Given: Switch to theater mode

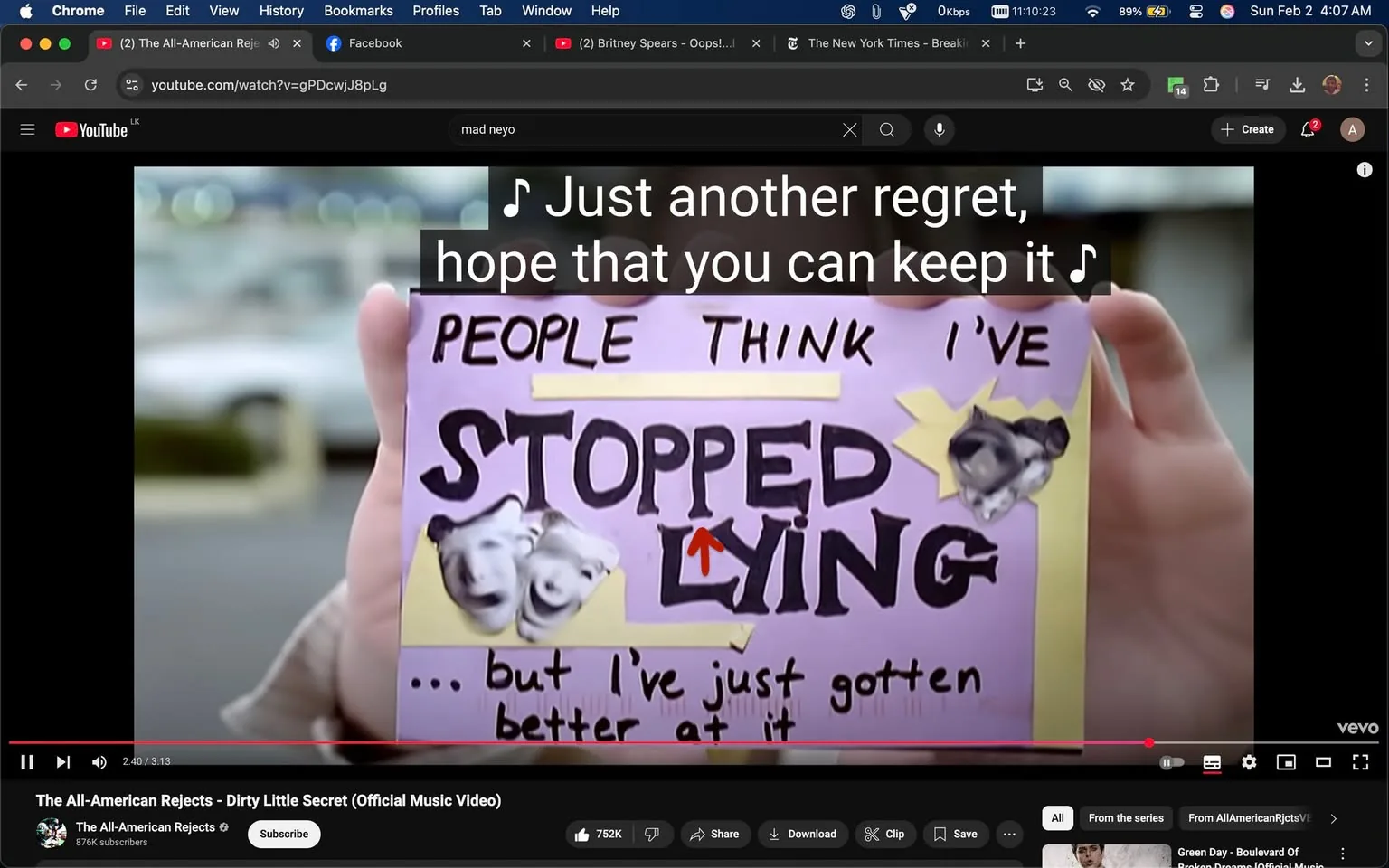Looking at the screenshot, I should 1323,762.
